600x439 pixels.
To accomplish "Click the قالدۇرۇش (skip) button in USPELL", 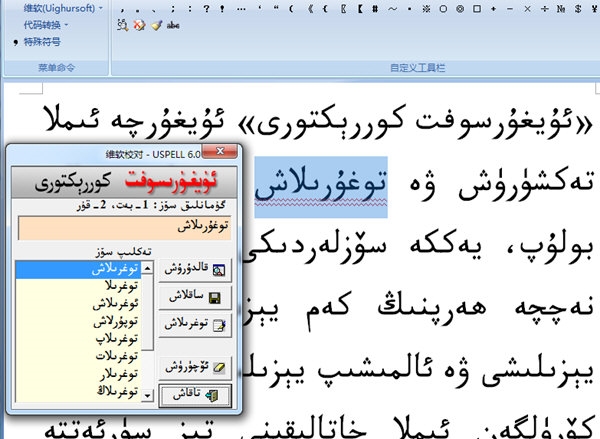I will [195, 270].
